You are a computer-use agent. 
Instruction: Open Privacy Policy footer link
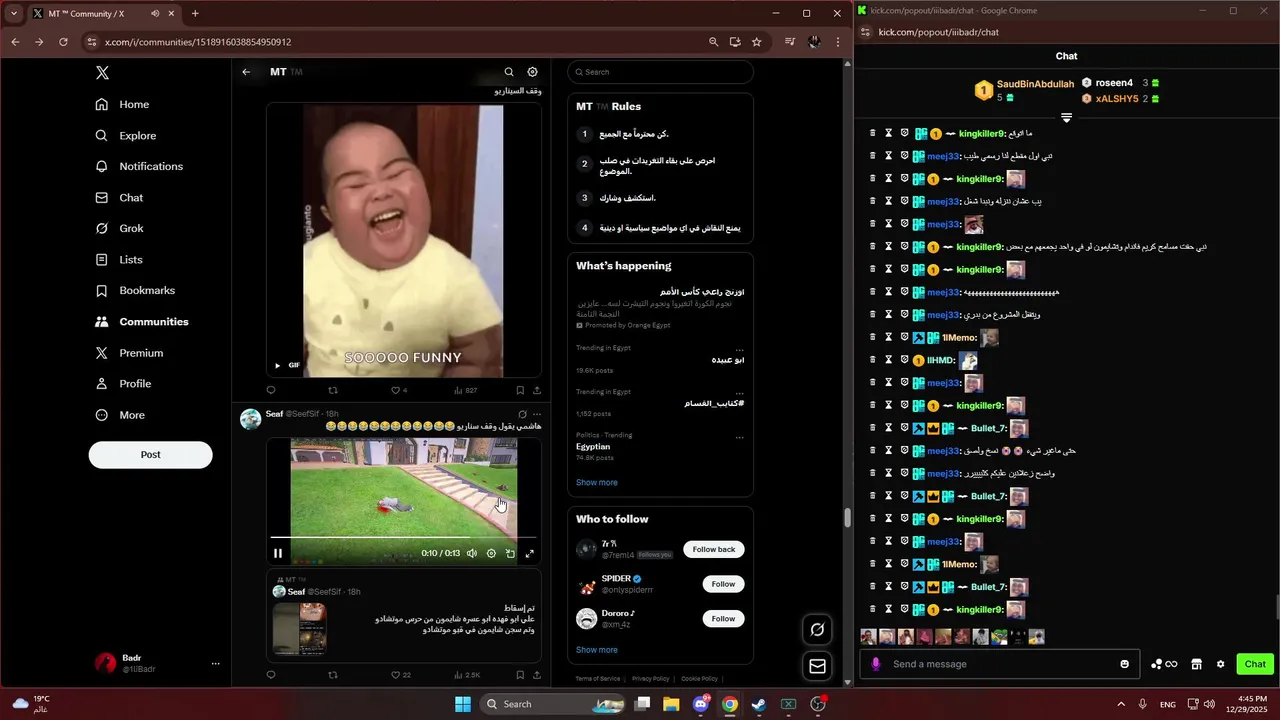tap(650, 679)
